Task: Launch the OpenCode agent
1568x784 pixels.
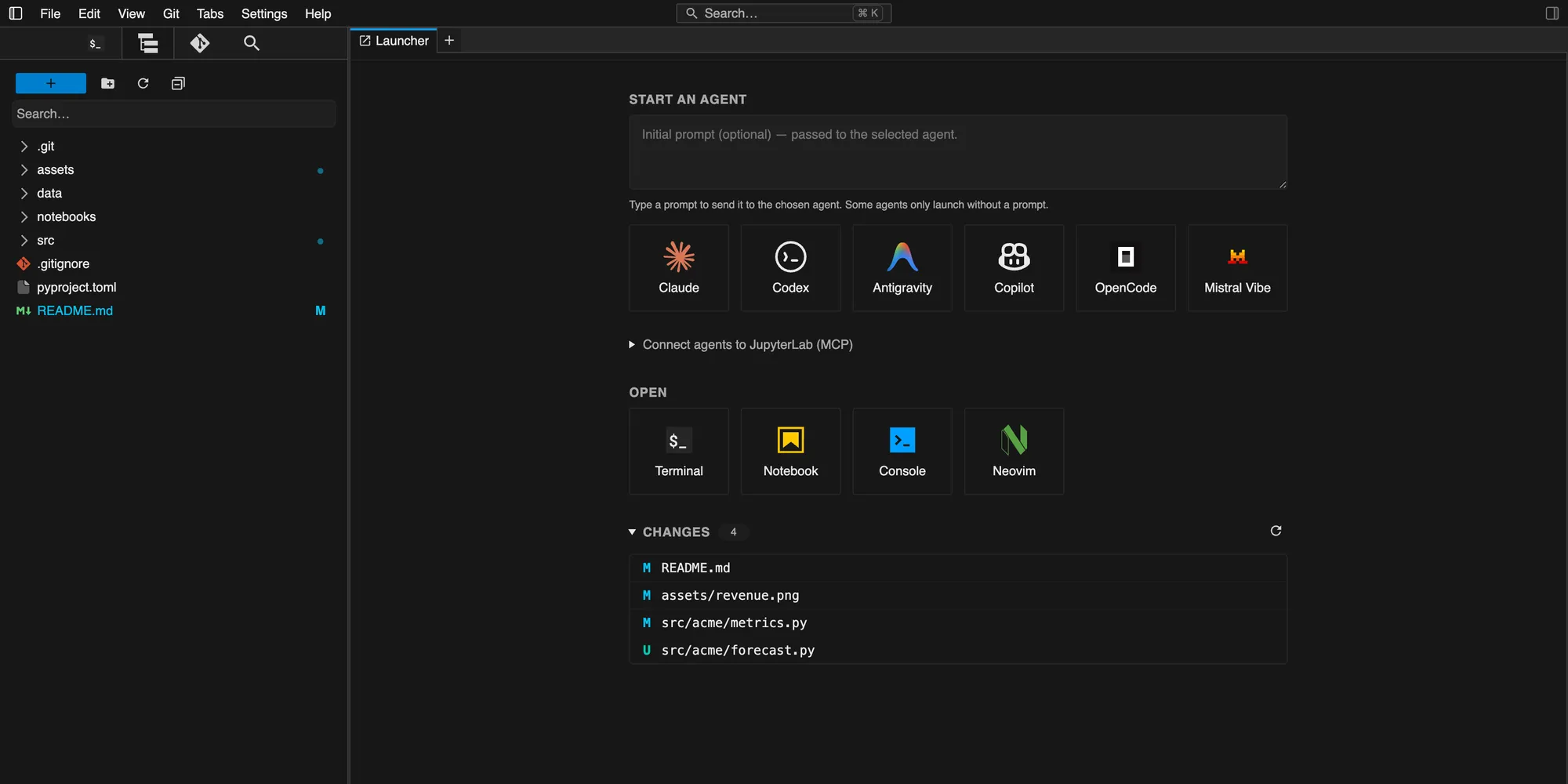Action: click(1126, 268)
